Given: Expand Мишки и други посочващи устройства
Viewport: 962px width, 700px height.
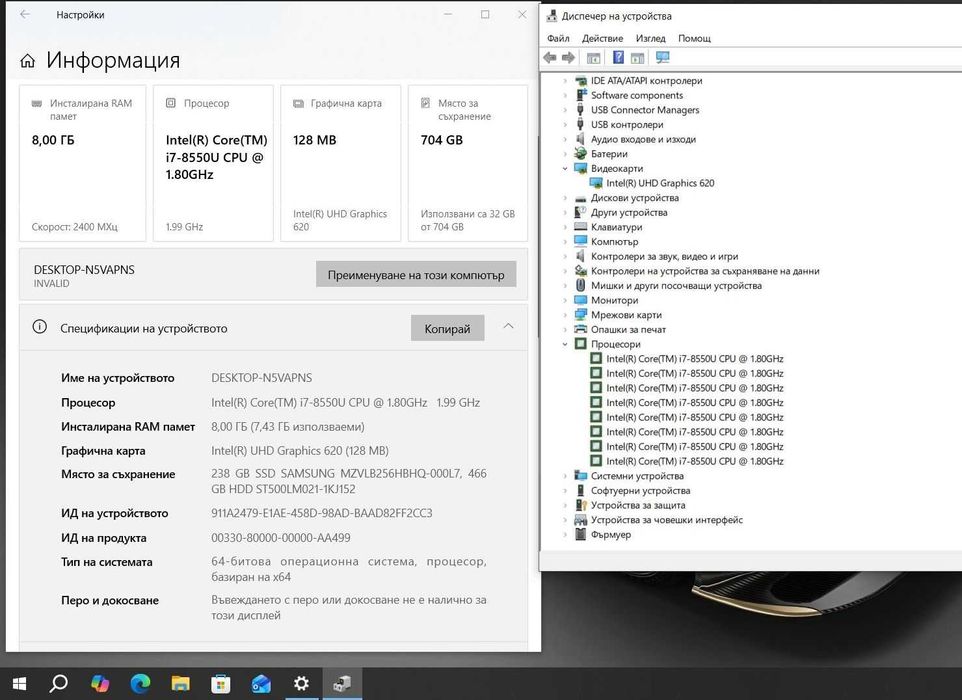Looking at the screenshot, I should [x=565, y=285].
